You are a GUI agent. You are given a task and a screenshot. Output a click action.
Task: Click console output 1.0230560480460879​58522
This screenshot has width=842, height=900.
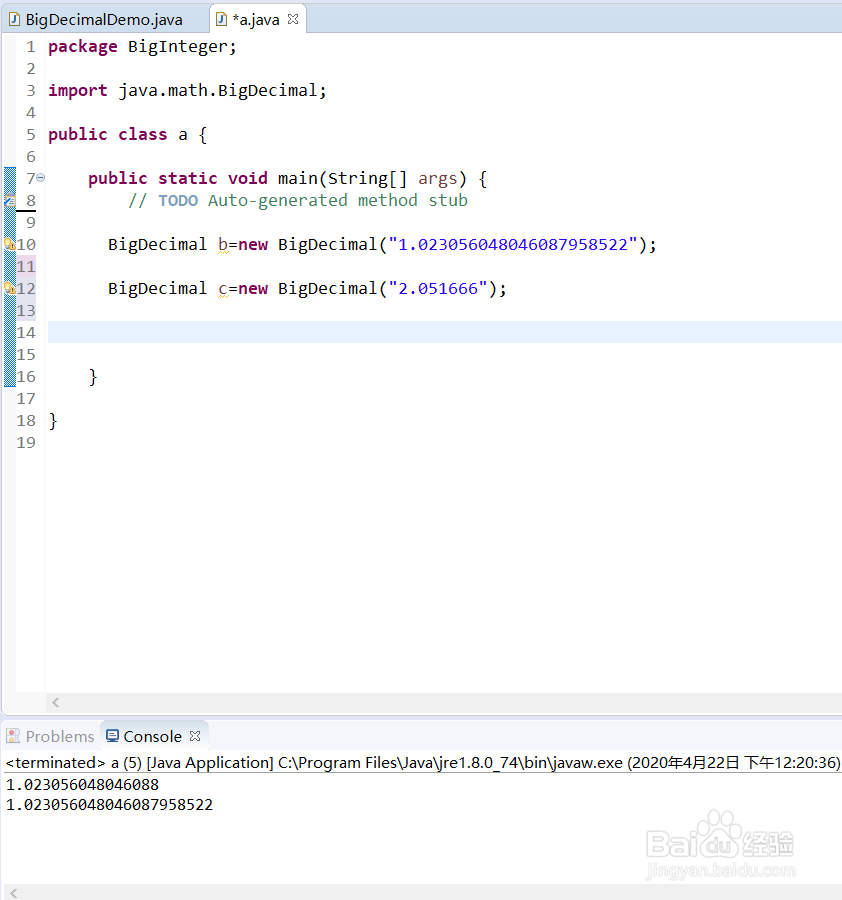click(x=109, y=805)
